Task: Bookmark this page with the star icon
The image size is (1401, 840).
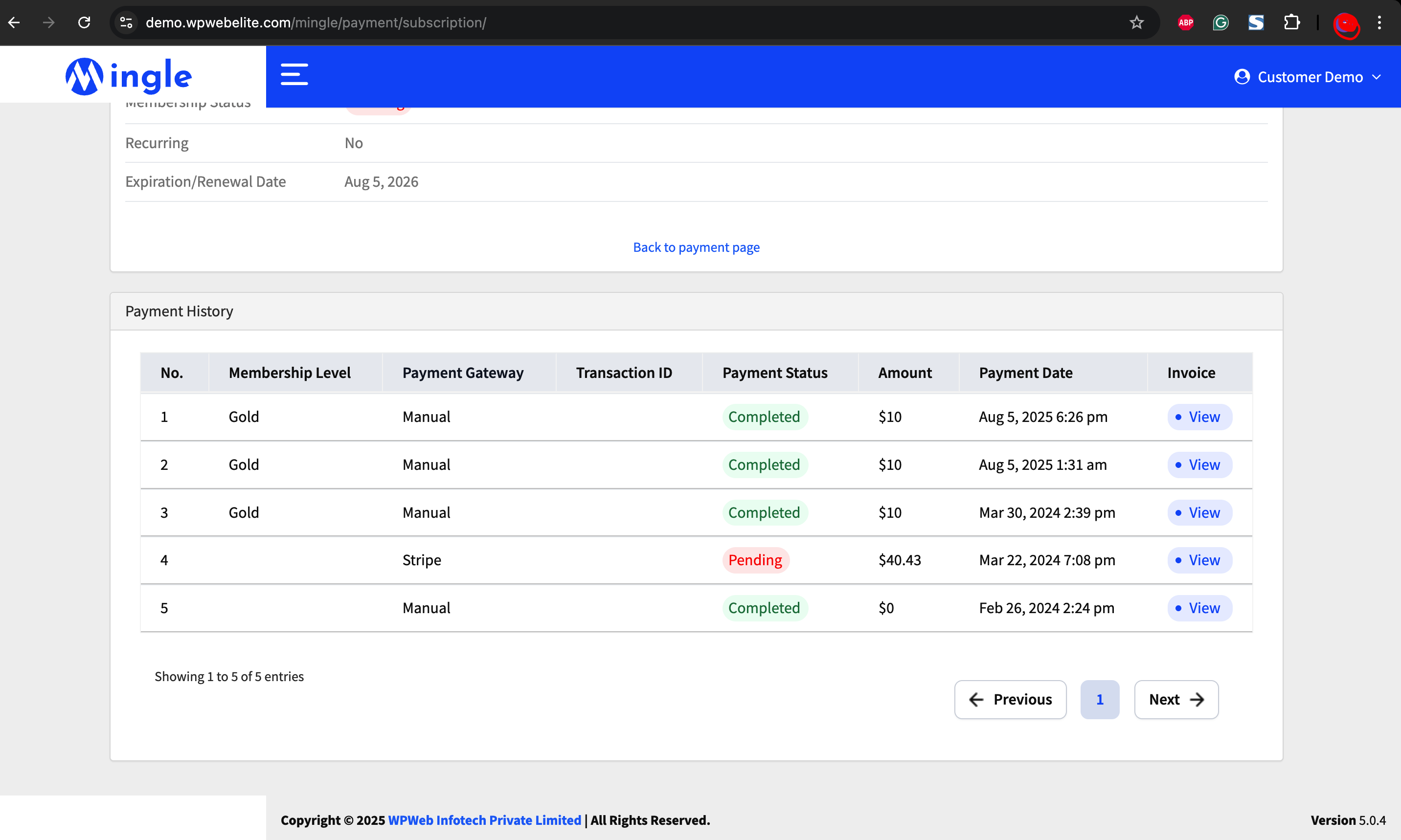Action: coord(1136,22)
